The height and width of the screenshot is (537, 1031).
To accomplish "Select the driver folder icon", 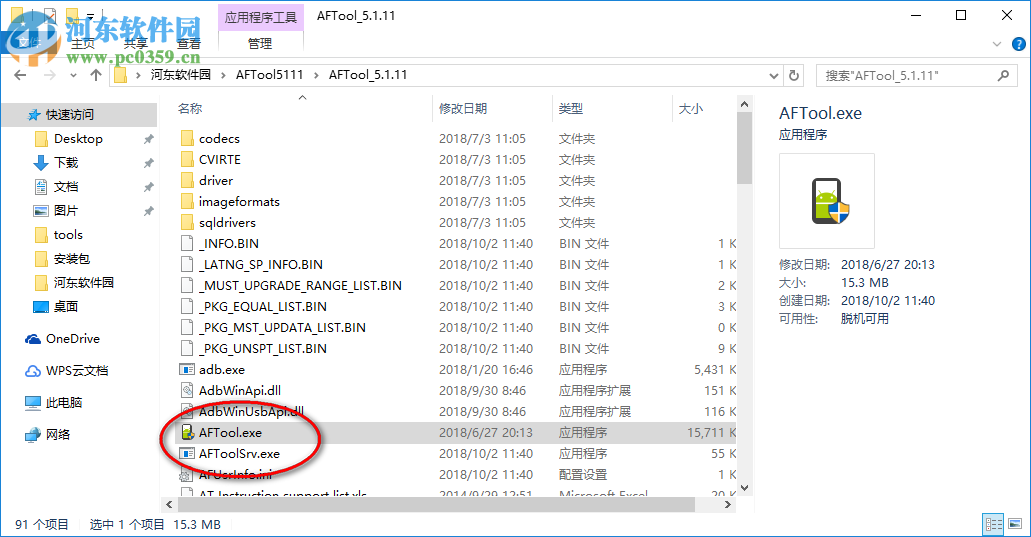I will (187, 180).
